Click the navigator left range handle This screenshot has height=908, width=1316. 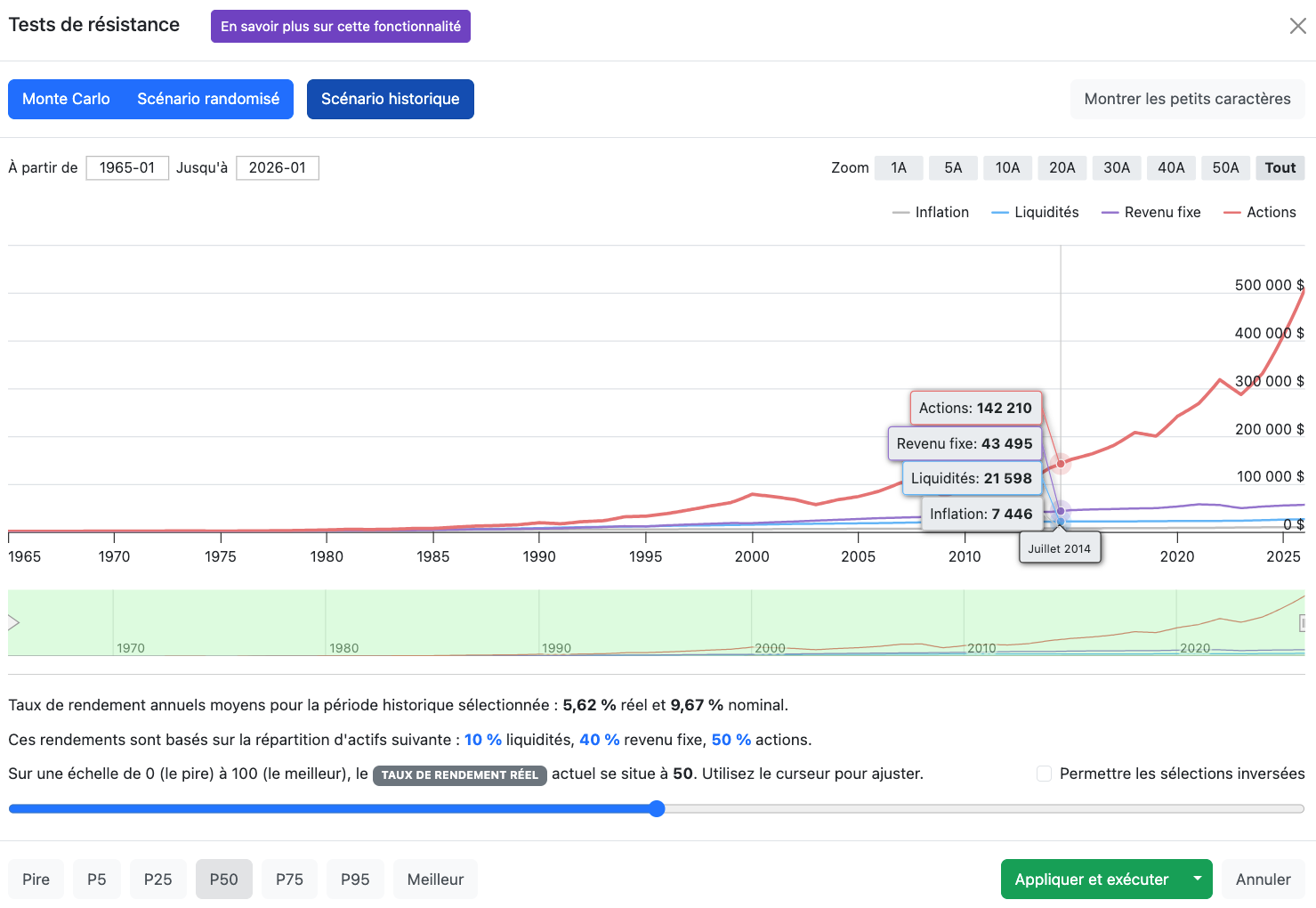[x=12, y=623]
